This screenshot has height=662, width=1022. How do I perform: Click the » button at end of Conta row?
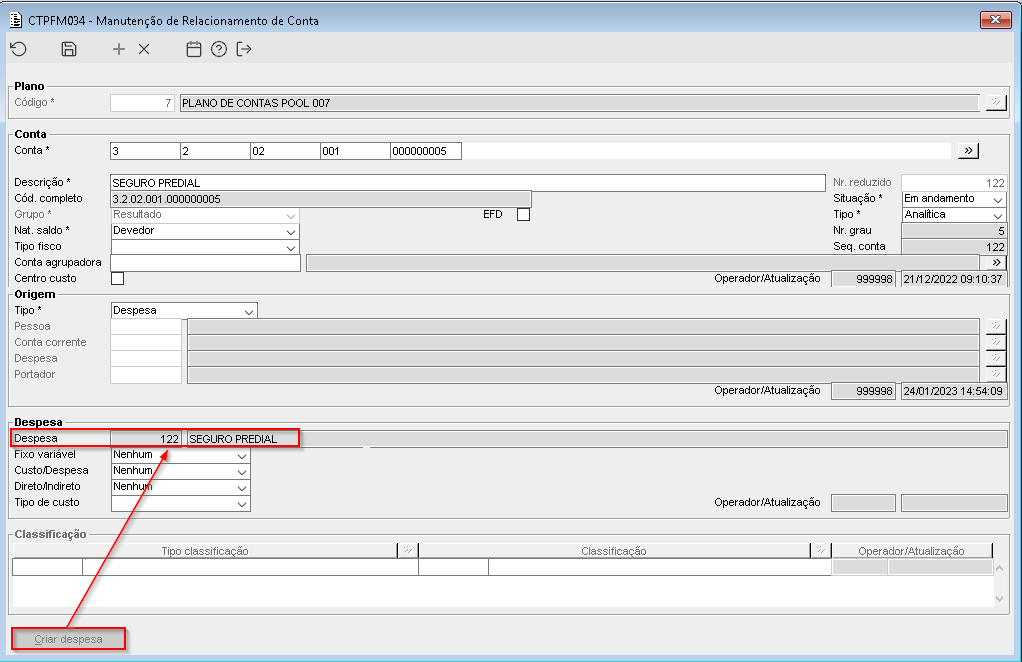(x=969, y=151)
